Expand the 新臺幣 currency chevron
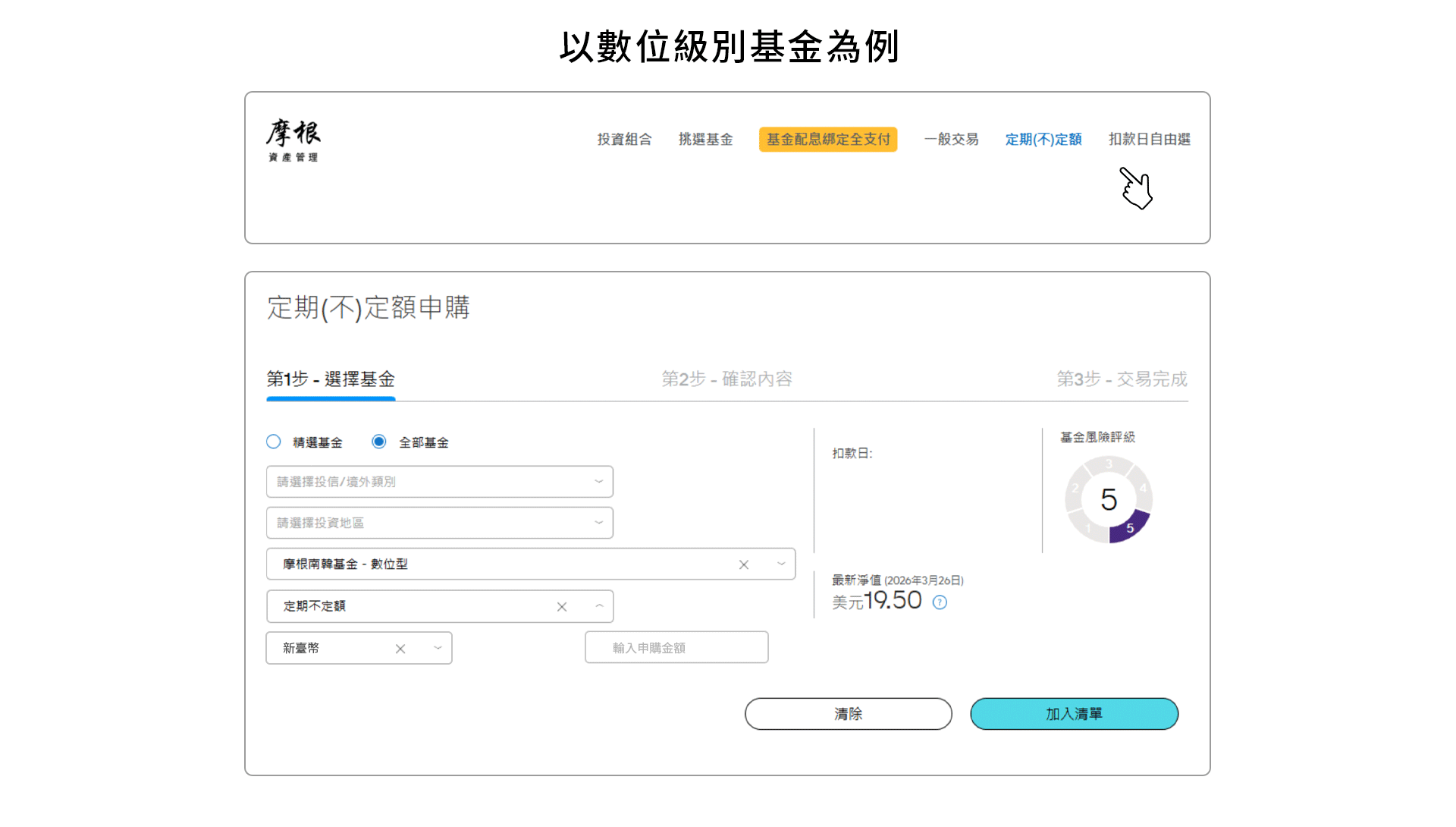This screenshot has width=1456, height=827. [x=438, y=648]
